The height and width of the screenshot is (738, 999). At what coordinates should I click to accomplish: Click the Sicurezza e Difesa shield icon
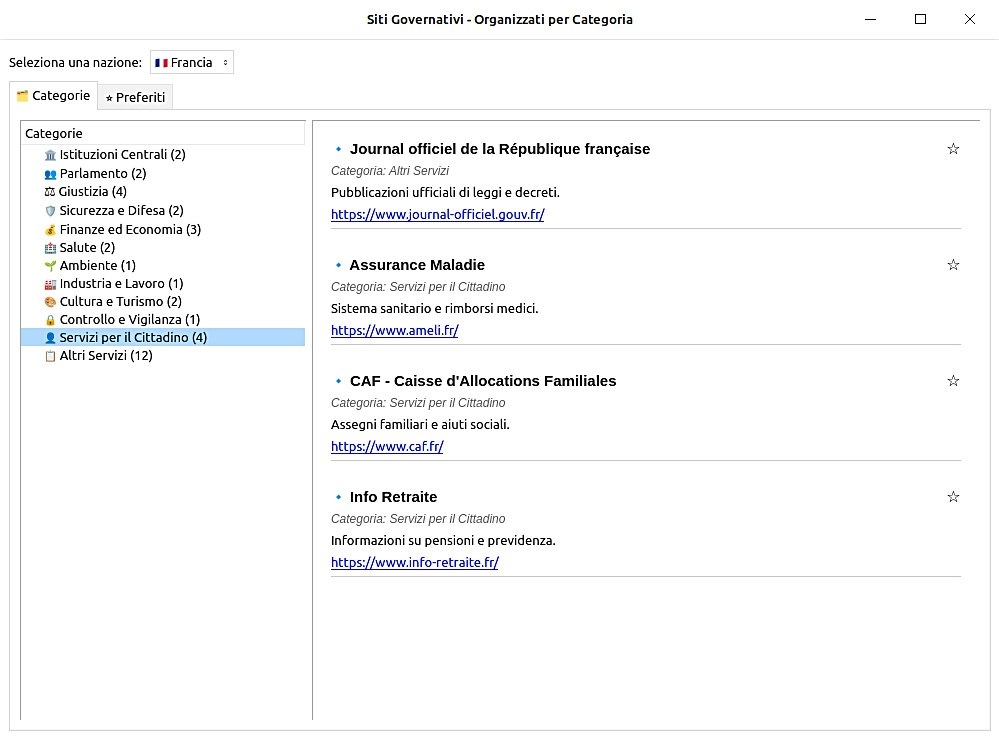[50, 211]
